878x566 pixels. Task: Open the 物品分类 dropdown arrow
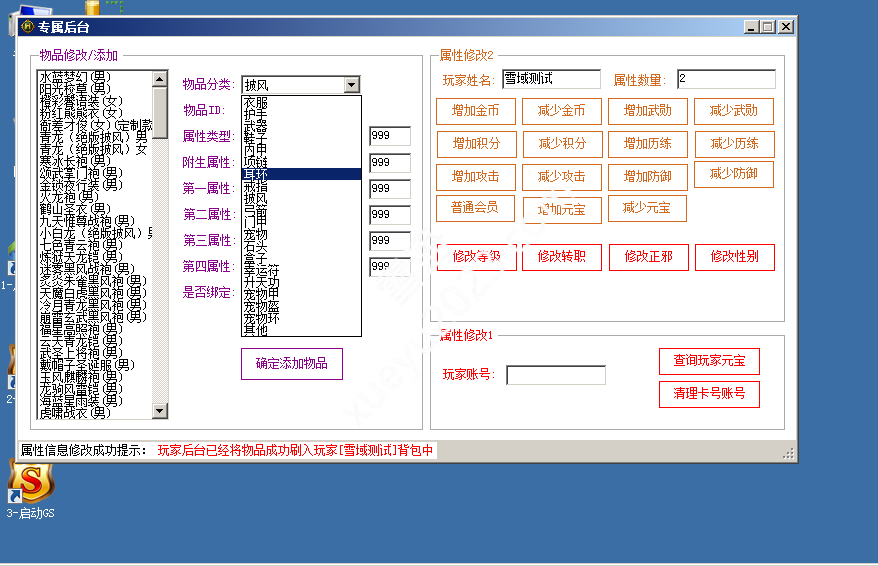tap(352, 85)
